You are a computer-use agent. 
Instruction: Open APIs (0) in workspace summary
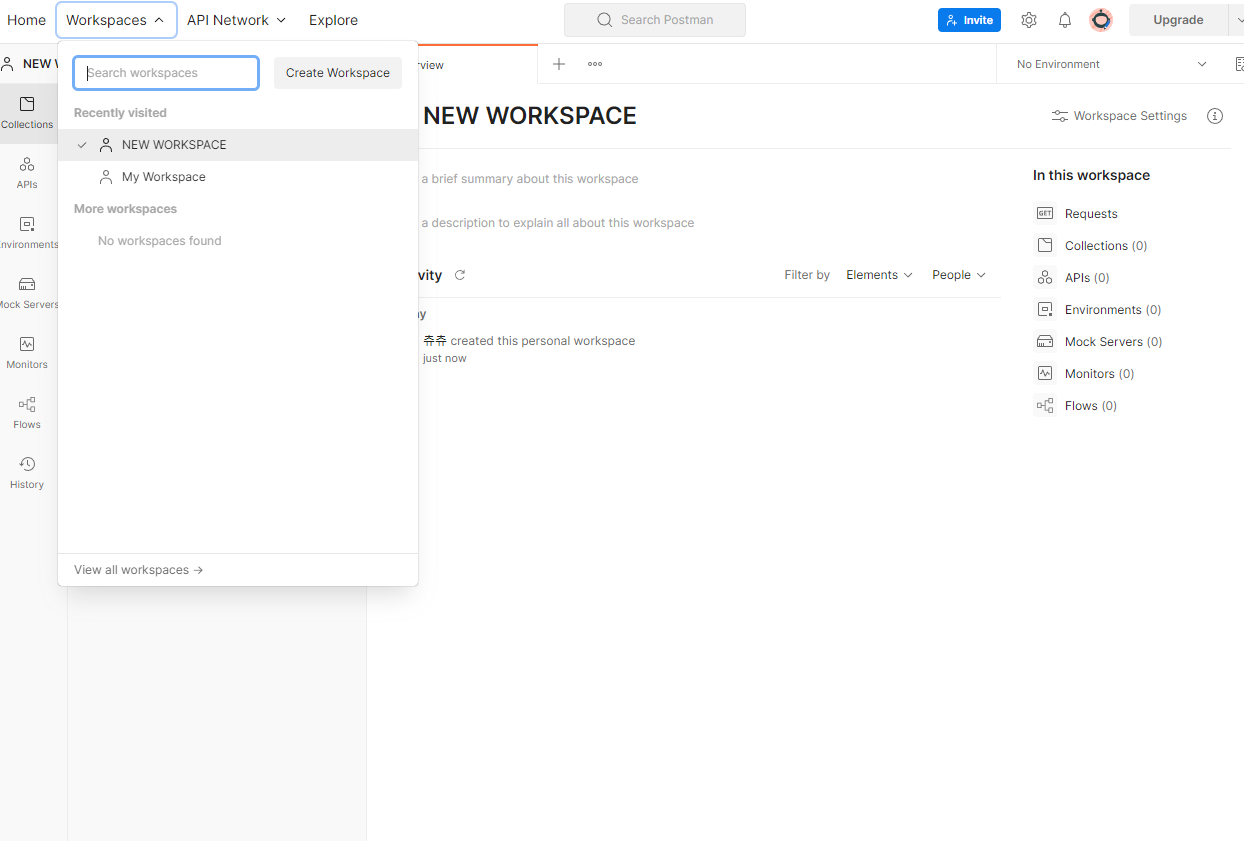(1087, 277)
